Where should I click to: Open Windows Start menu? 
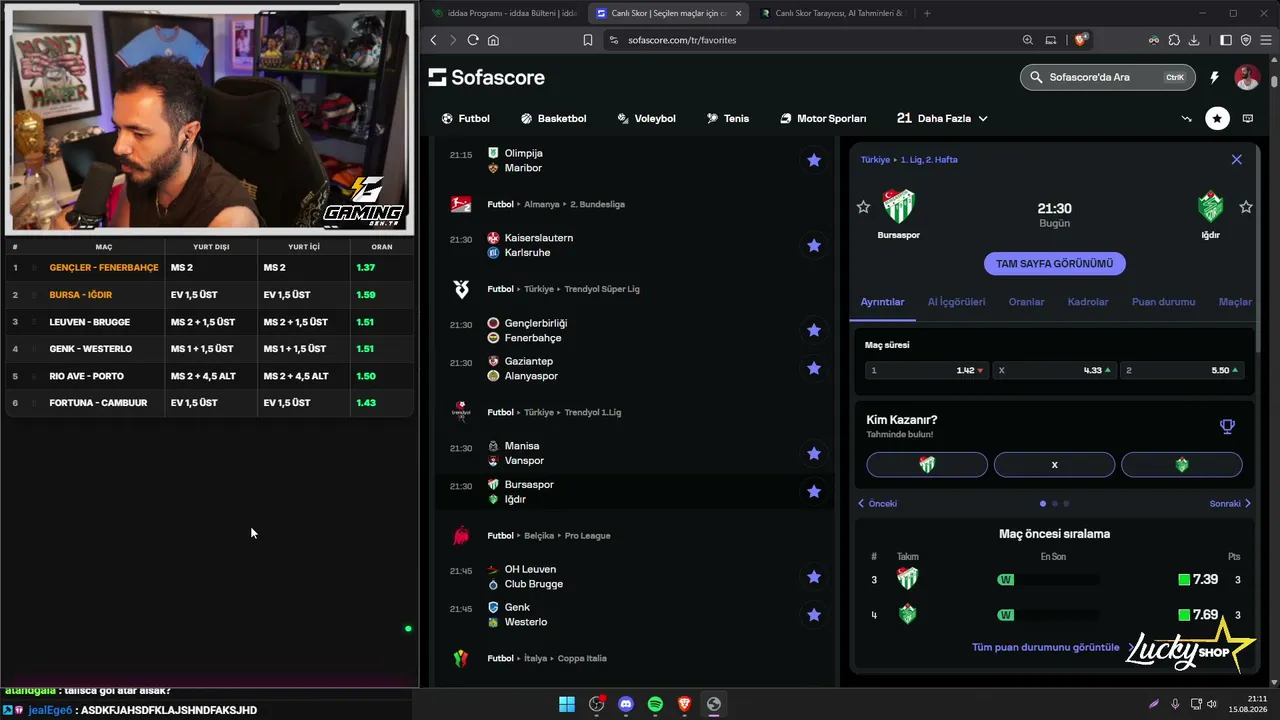pos(567,704)
